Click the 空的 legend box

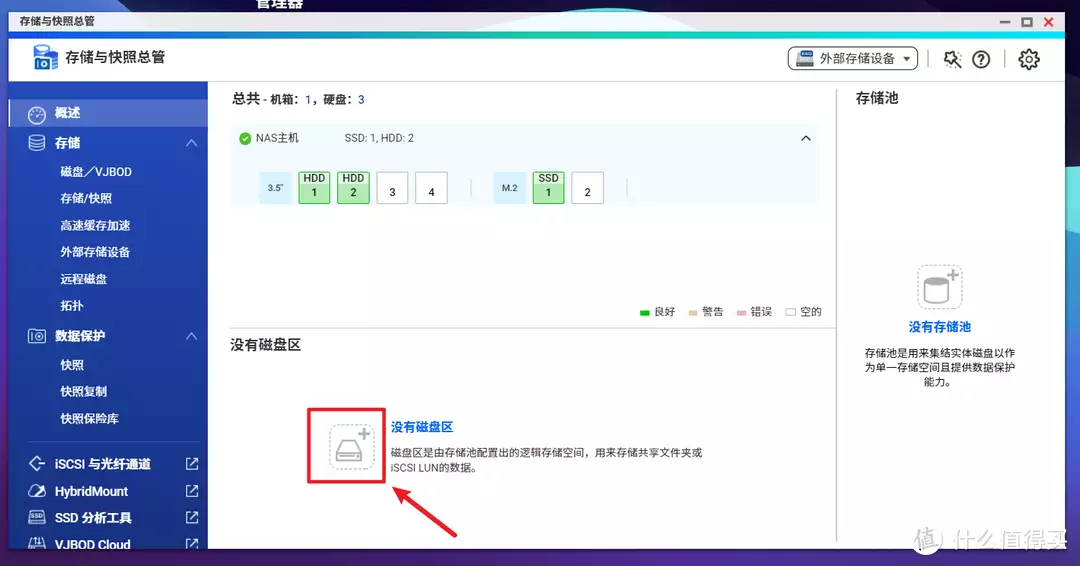click(790, 313)
